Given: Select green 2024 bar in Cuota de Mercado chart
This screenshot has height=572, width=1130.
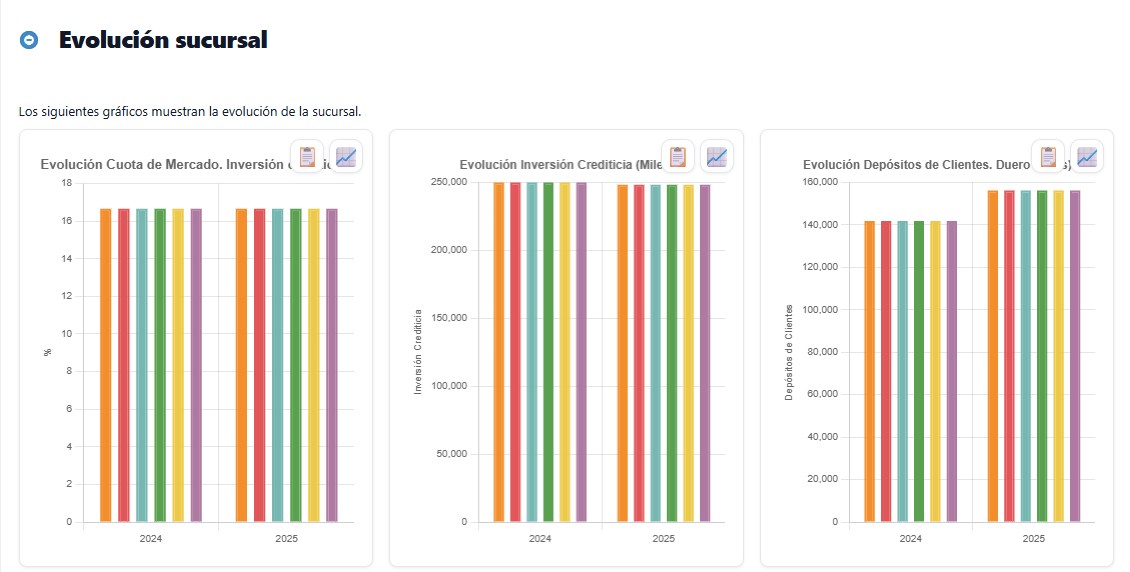Looking at the screenshot, I should click(x=160, y=365).
